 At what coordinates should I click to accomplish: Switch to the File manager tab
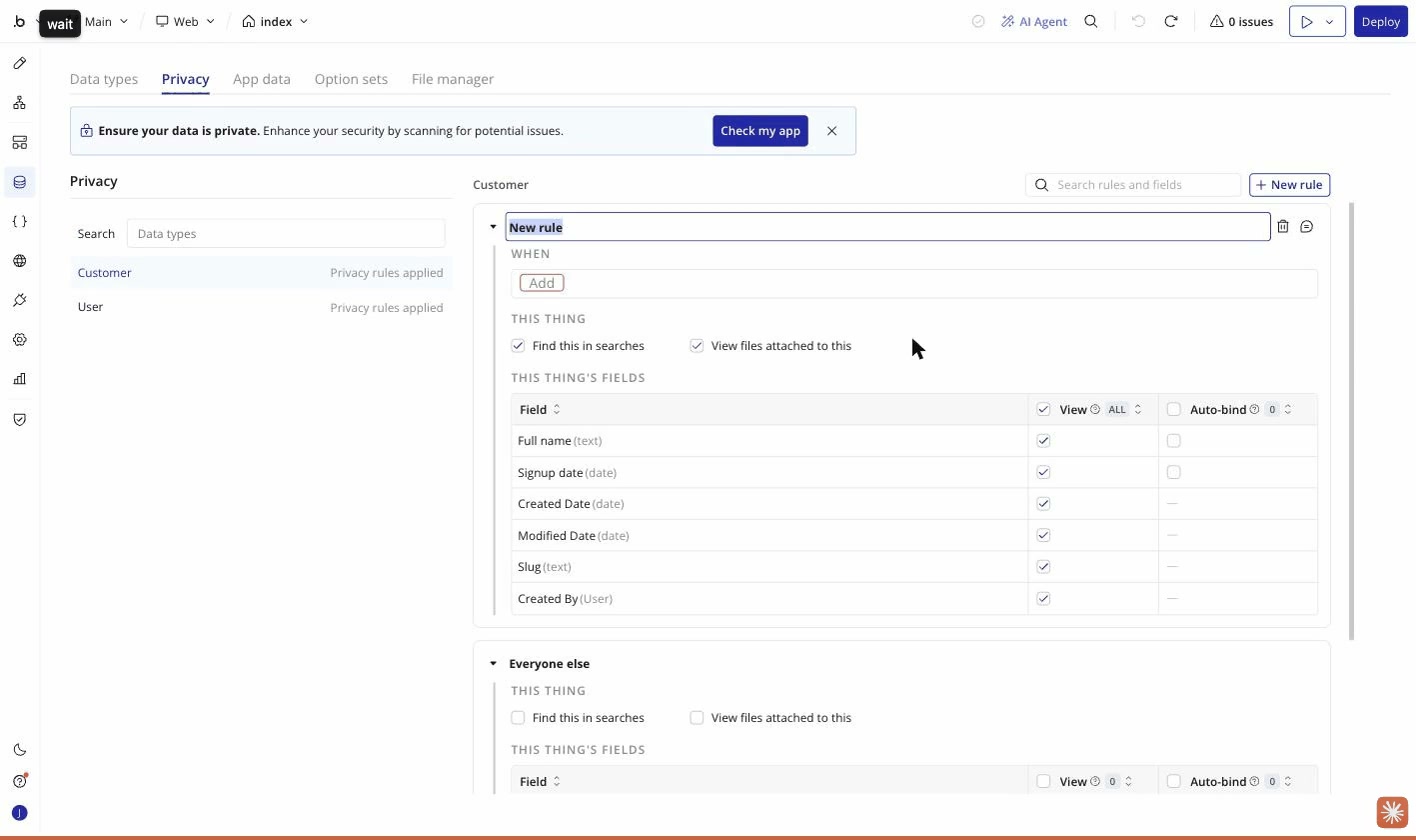coord(453,79)
